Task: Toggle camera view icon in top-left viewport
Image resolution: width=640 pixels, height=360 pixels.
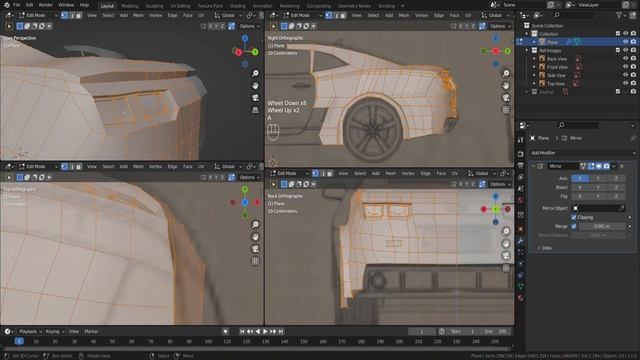Action: tap(255, 98)
